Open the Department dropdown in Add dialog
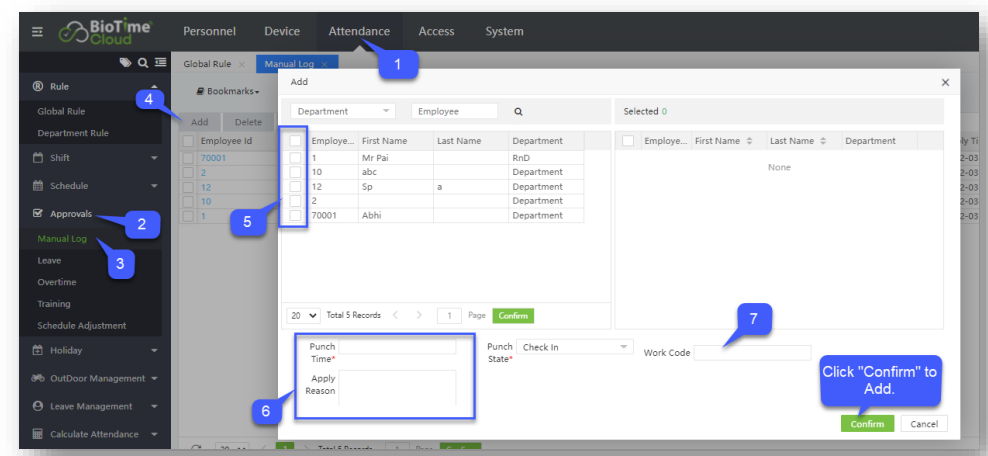Image resolution: width=988 pixels, height=456 pixels. pyautogui.click(x=342, y=112)
